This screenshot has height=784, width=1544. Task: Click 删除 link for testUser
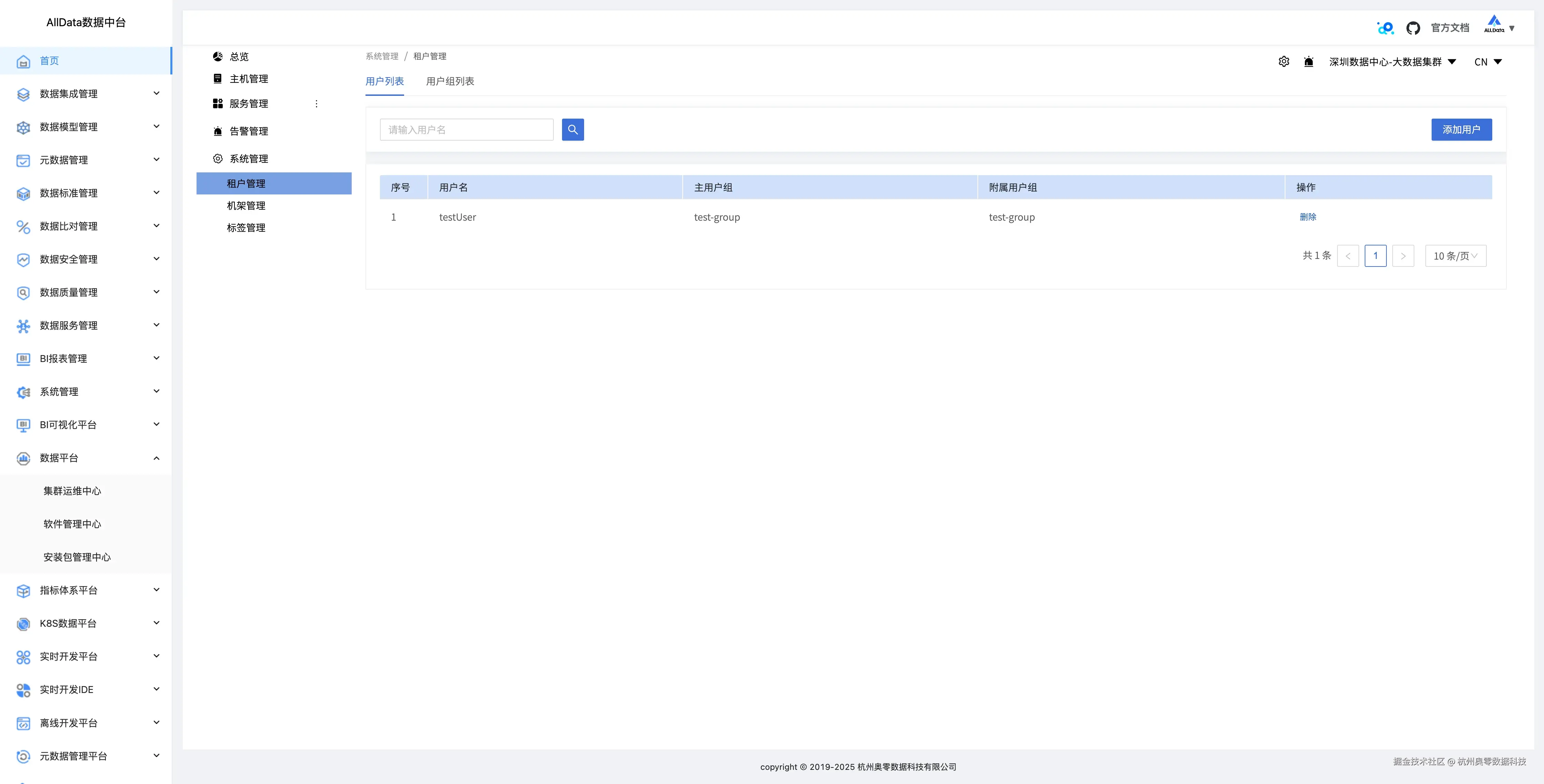[x=1307, y=217]
